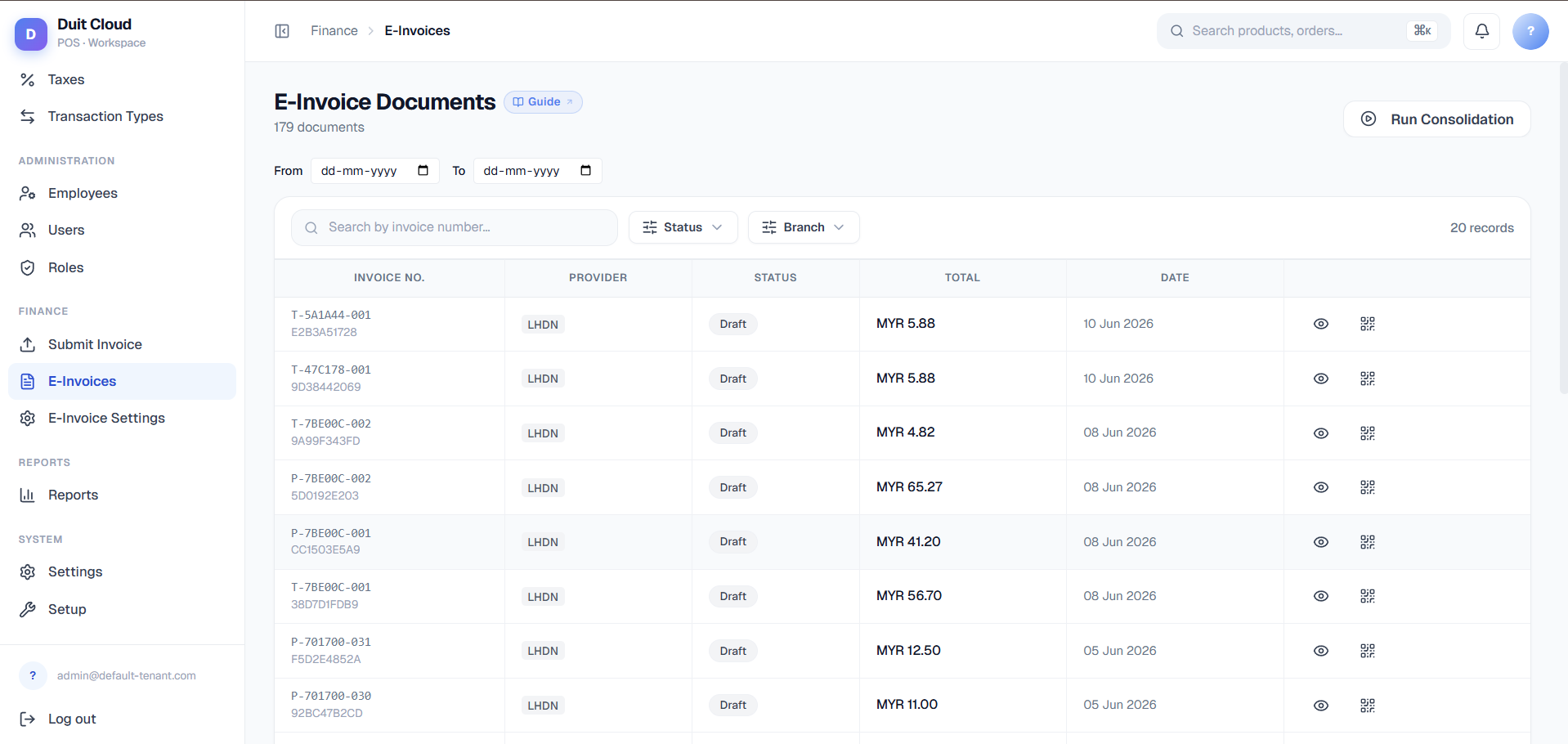The width and height of the screenshot is (1568, 744).
Task: Show QR code for P-7BE00C-001
Action: 1368,541
